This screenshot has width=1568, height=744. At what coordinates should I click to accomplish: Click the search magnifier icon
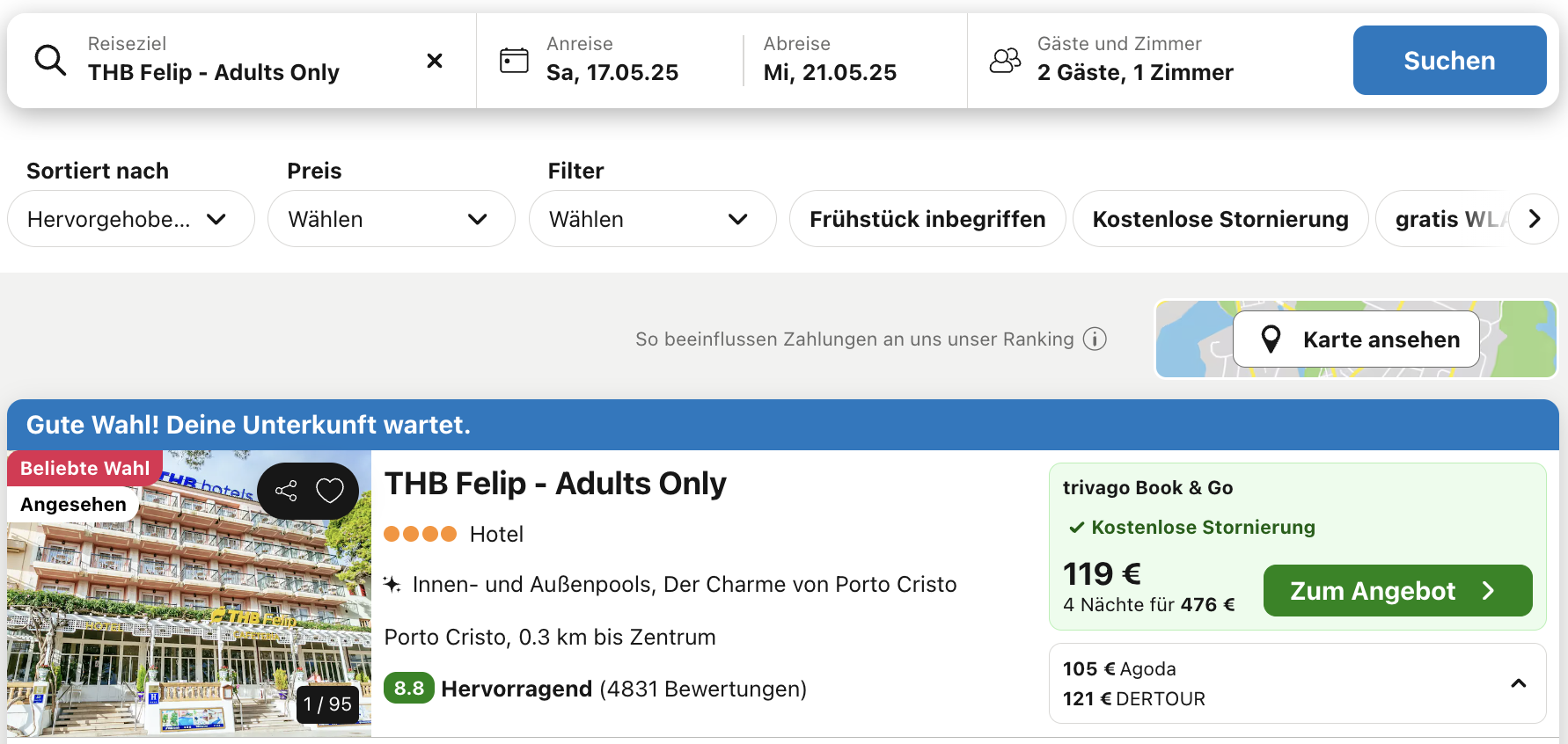pos(50,61)
